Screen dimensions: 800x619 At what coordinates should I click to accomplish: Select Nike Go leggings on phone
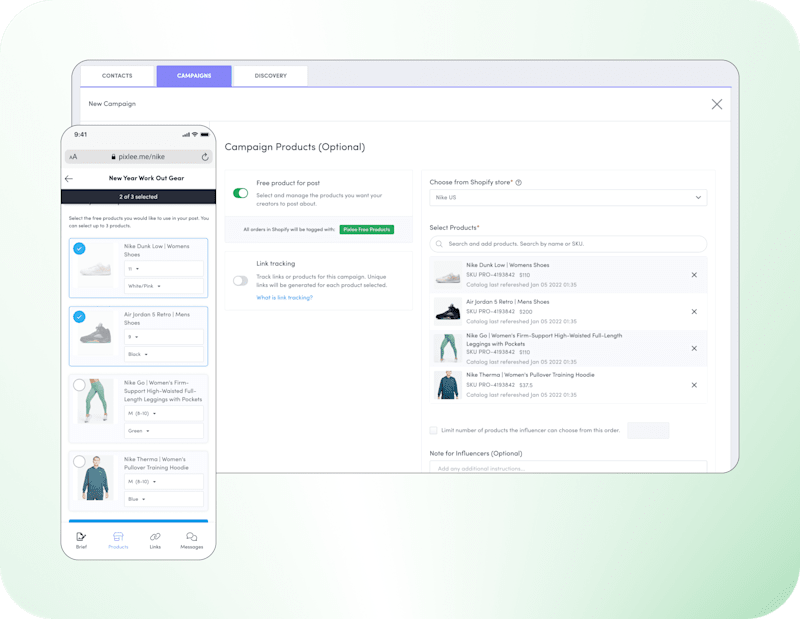[x=79, y=385]
